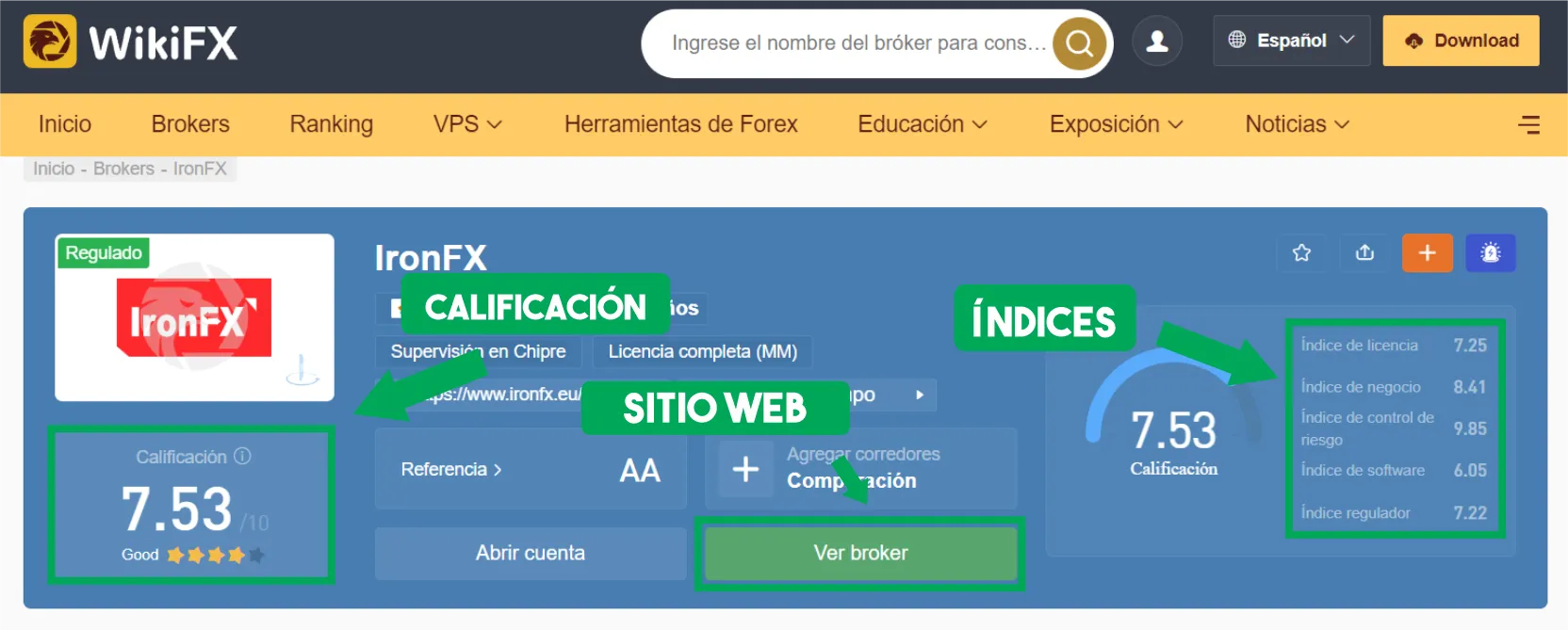Click the IronFX broker title
The height and width of the screenshot is (630, 1568).
[431, 257]
